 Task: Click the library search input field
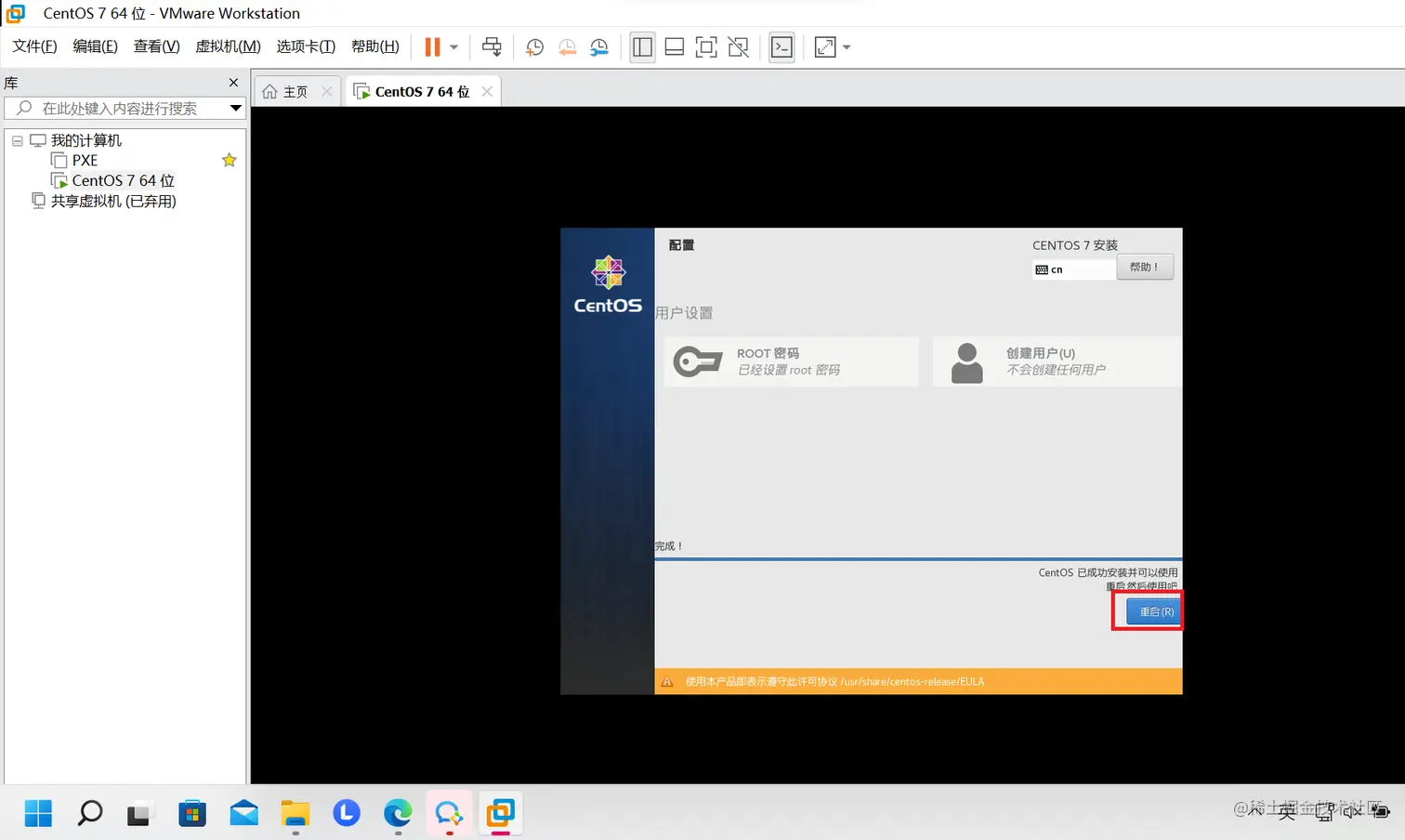pyautogui.click(x=118, y=108)
